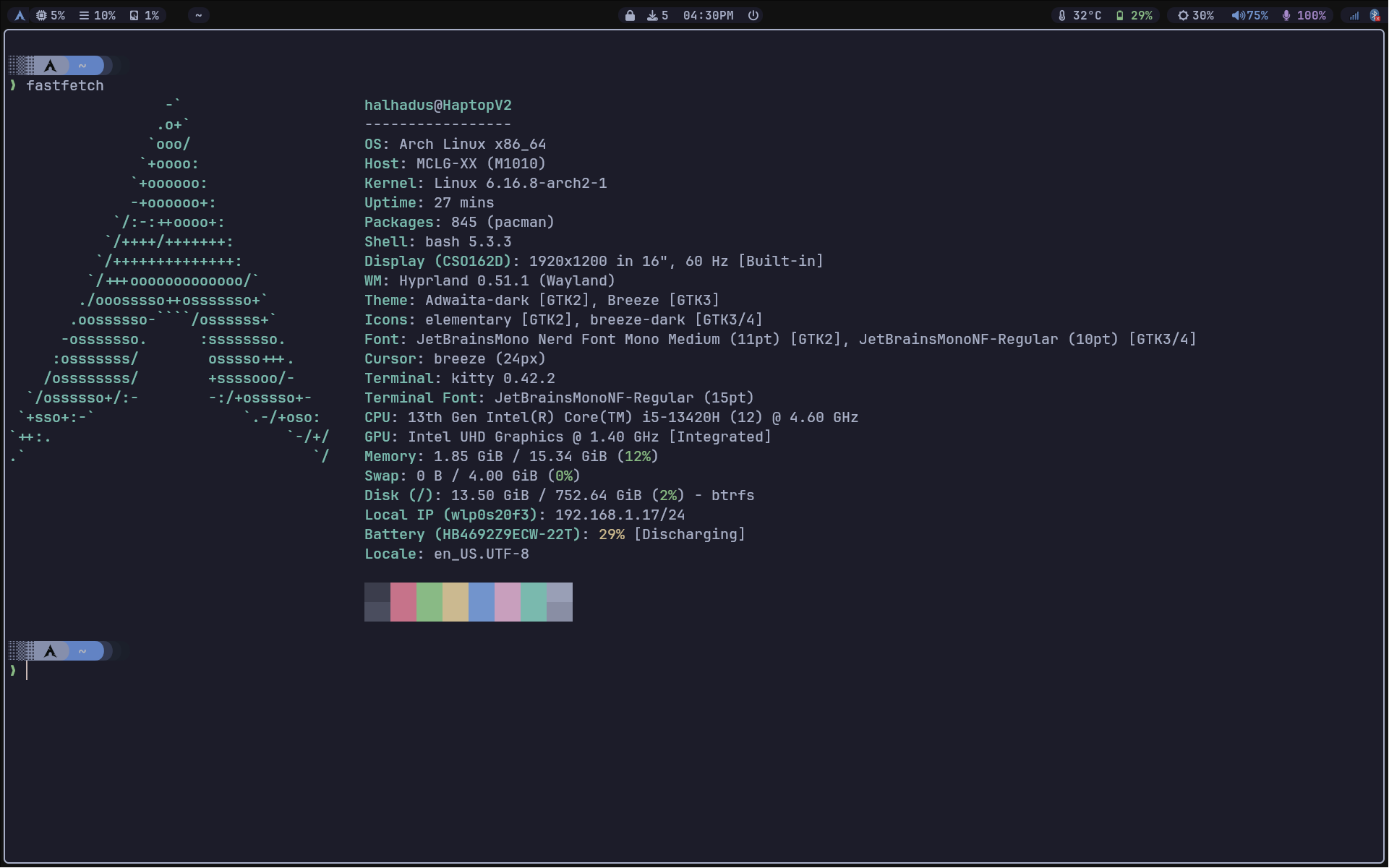Select the workspace labeled ~ in the bar
Viewport: 1389px width, 868px height.
tap(198, 15)
